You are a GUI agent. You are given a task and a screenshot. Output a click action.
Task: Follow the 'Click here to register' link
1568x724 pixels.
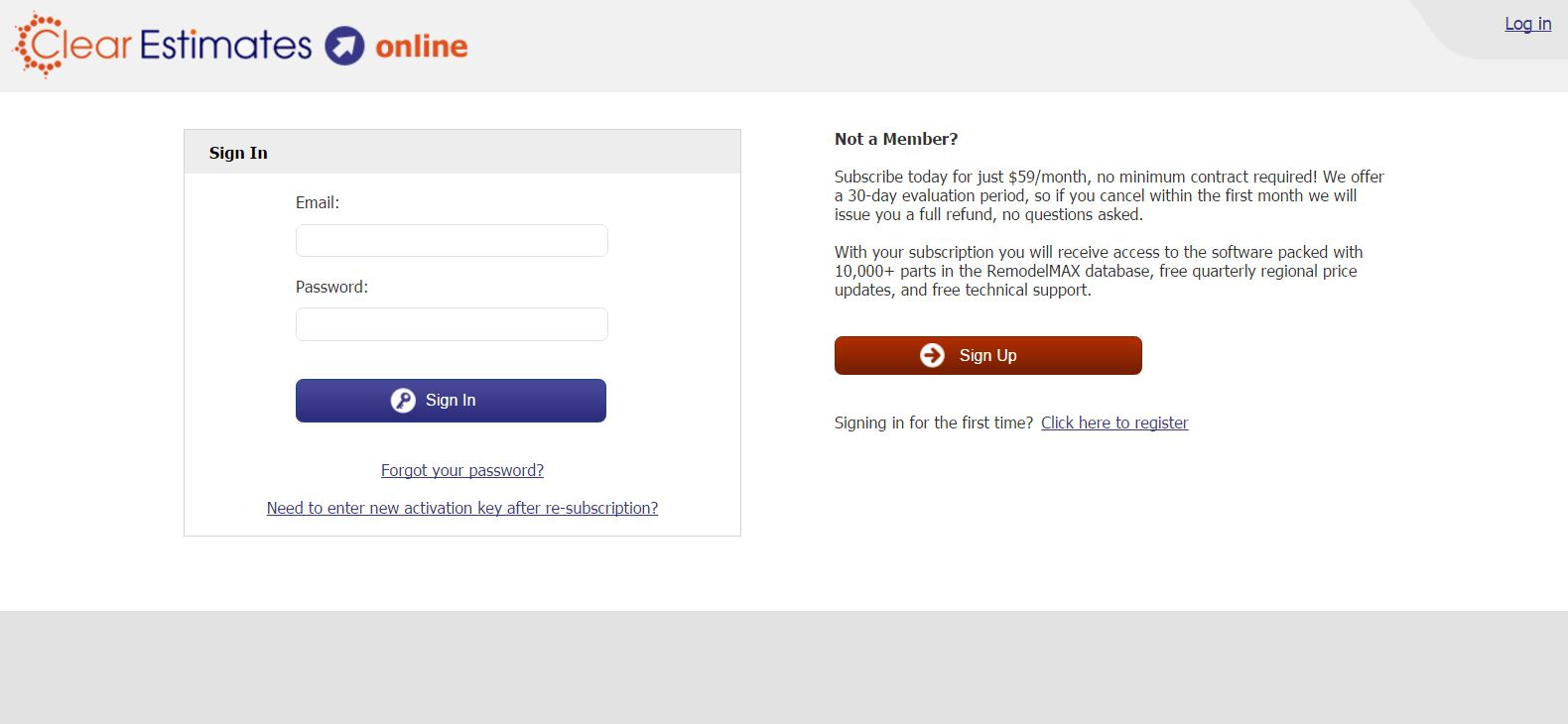[x=1113, y=422]
